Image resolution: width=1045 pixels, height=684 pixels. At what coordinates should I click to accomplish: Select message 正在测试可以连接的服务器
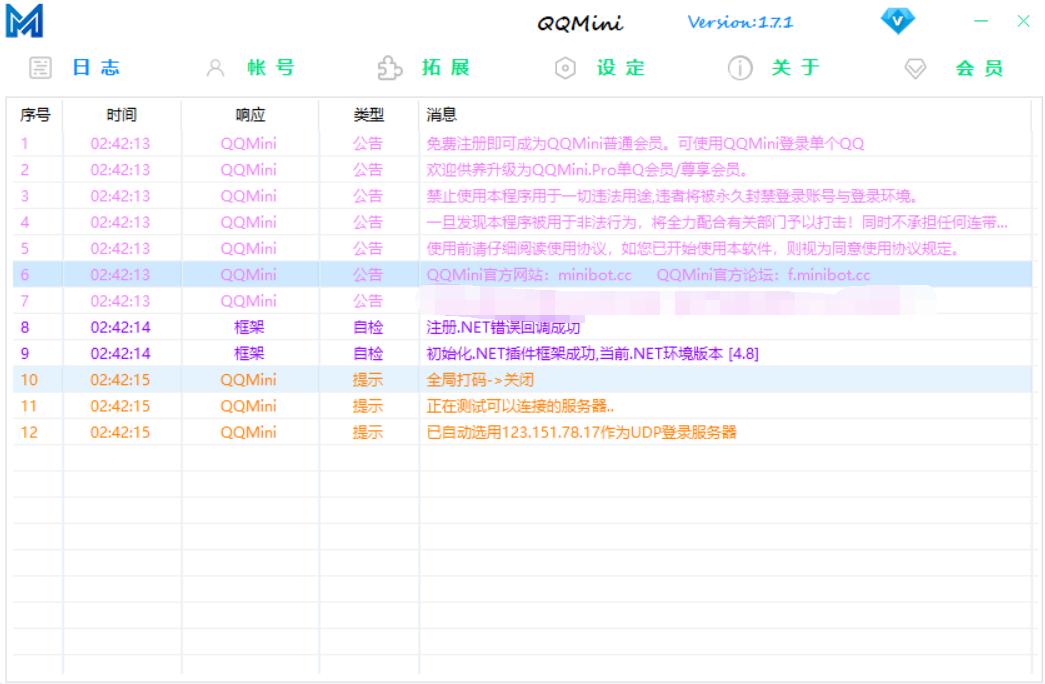coord(520,406)
